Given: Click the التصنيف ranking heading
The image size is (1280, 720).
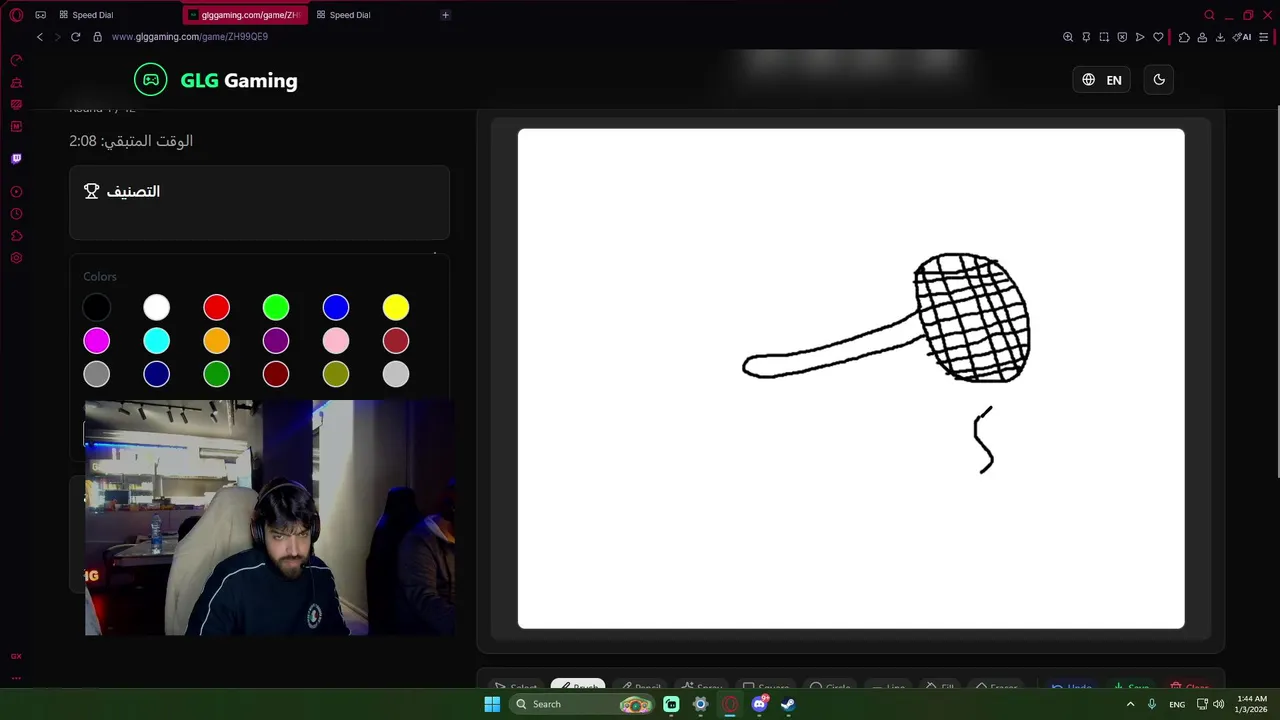Looking at the screenshot, I should (x=133, y=191).
